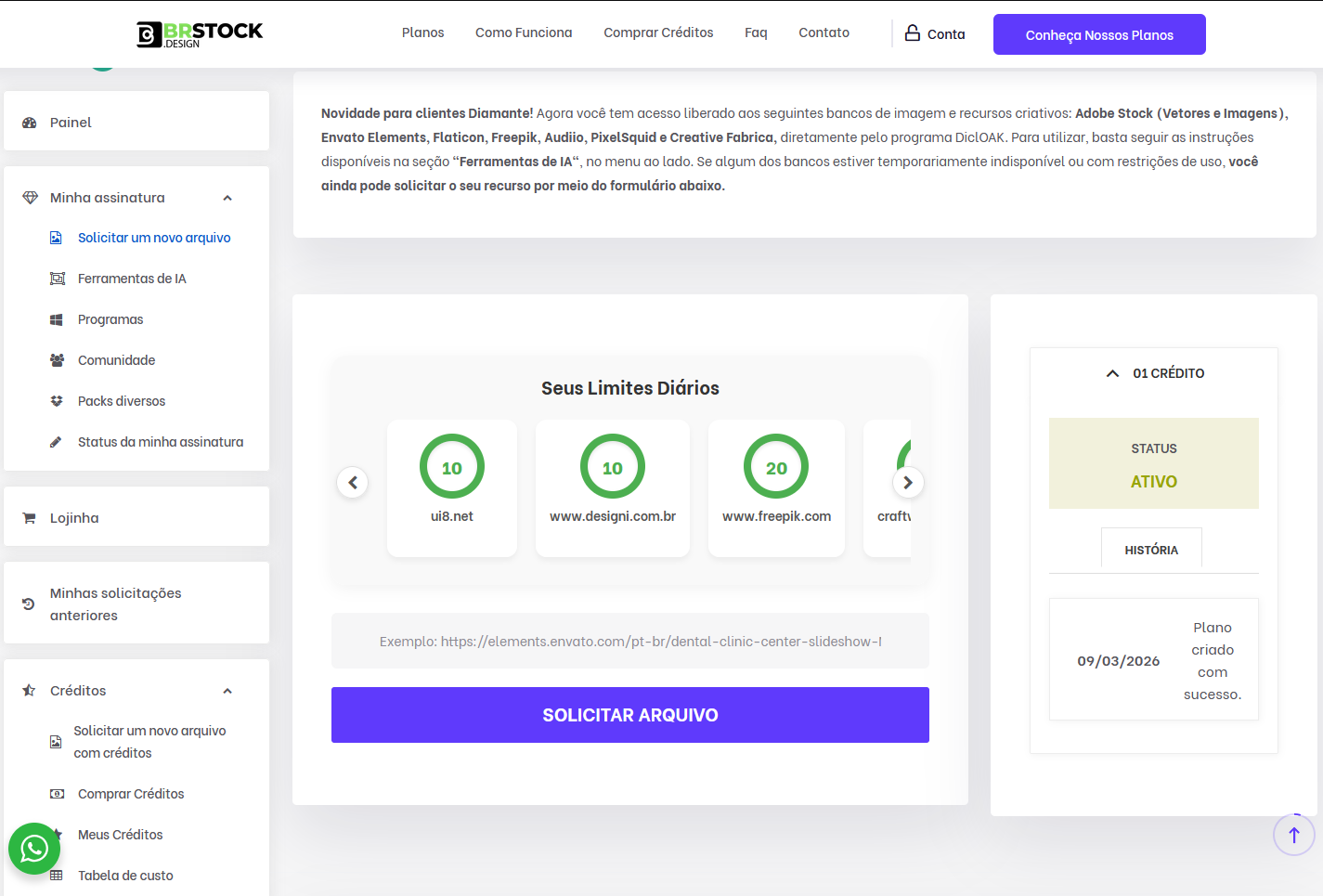The height and width of the screenshot is (896, 1323).
Task: Open the Lojinha sidebar link
Action: [74, 518]
